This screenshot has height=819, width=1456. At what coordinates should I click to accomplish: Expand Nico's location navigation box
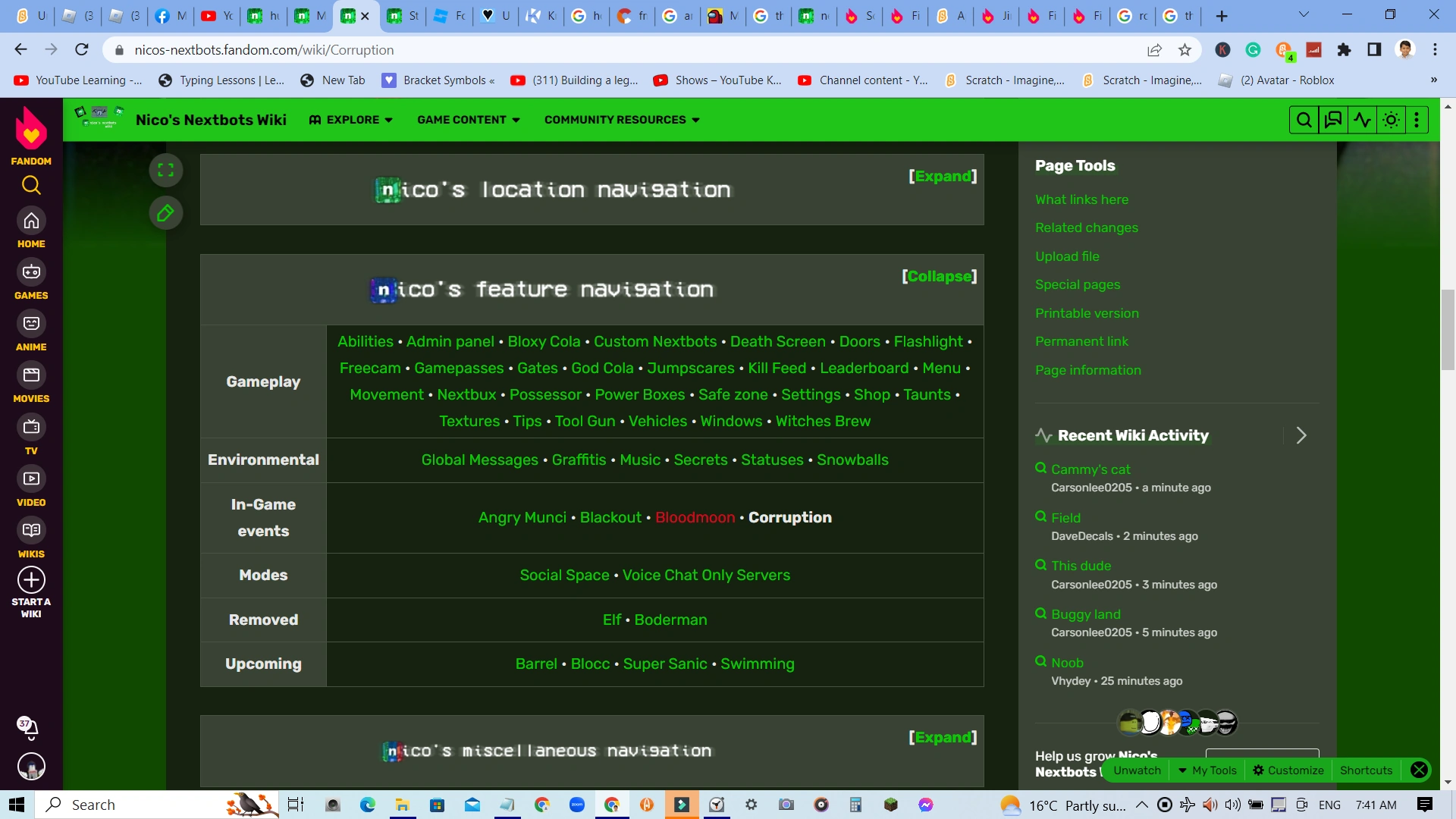click(943, 176)
